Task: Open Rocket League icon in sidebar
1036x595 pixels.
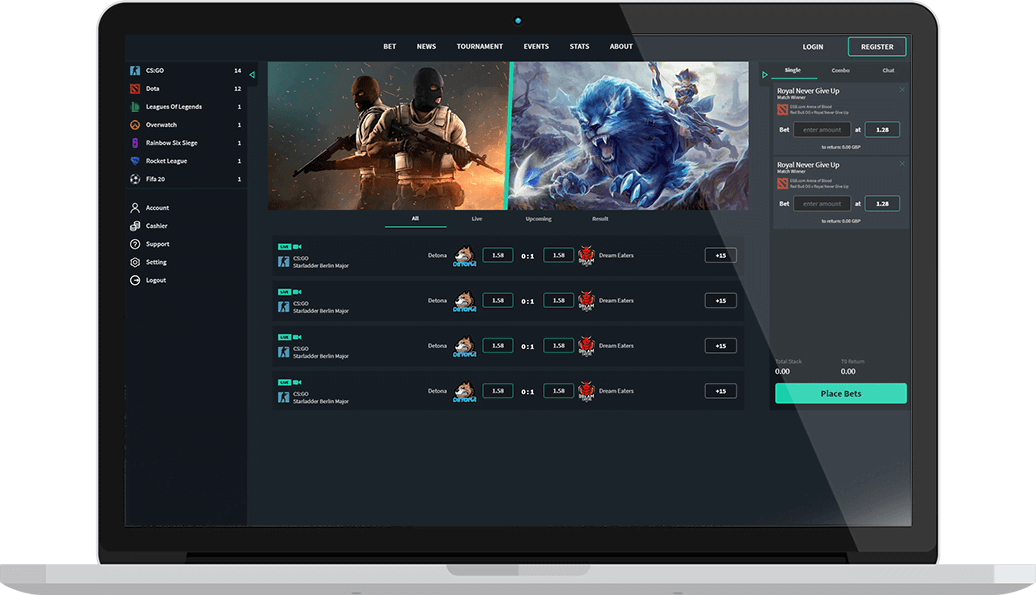Action: click(135, 161)
